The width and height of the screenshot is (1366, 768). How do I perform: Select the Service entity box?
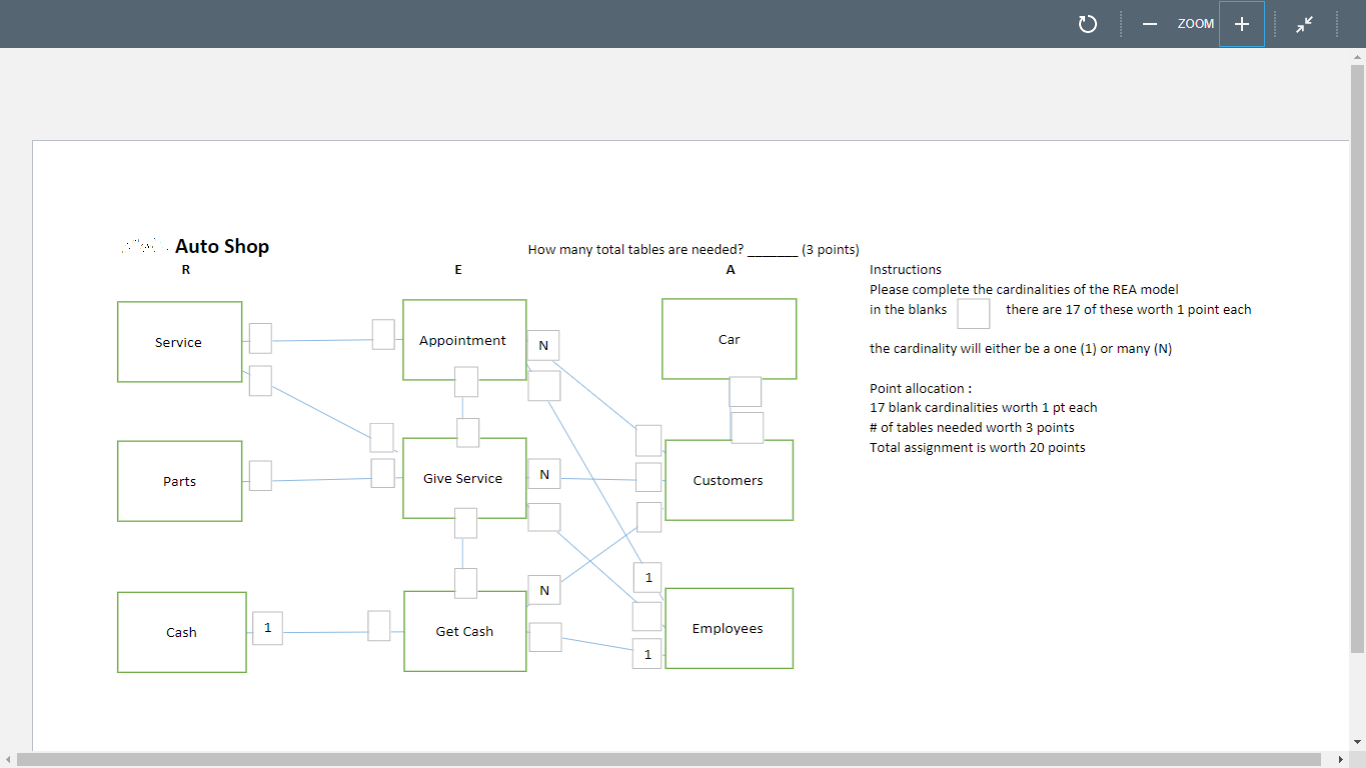click(x=179, y=341)
